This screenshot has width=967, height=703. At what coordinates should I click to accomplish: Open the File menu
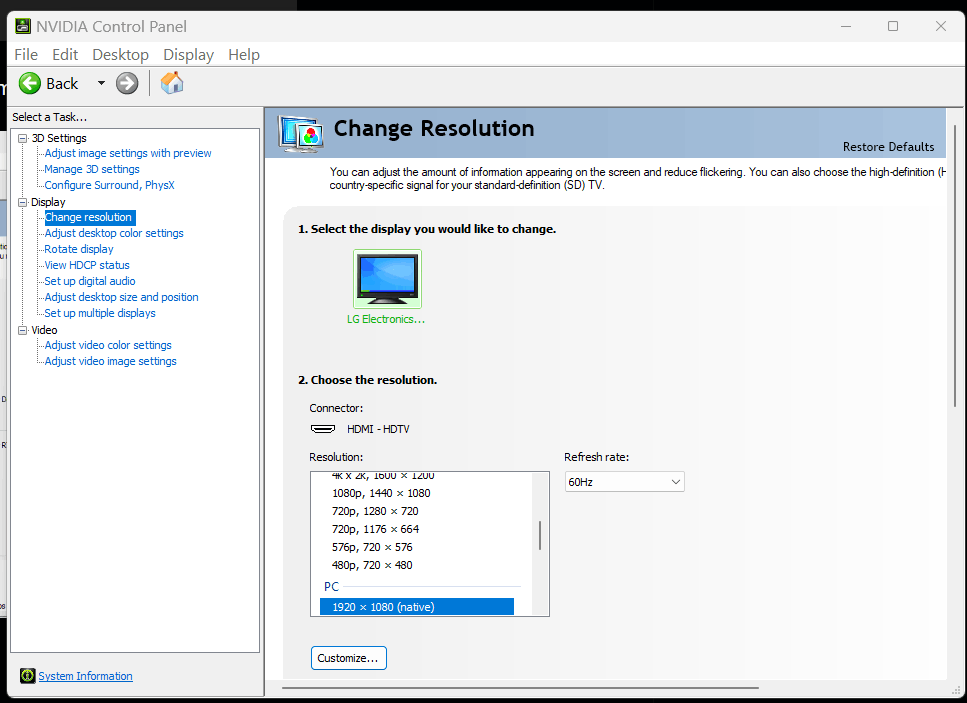[26, 55]
